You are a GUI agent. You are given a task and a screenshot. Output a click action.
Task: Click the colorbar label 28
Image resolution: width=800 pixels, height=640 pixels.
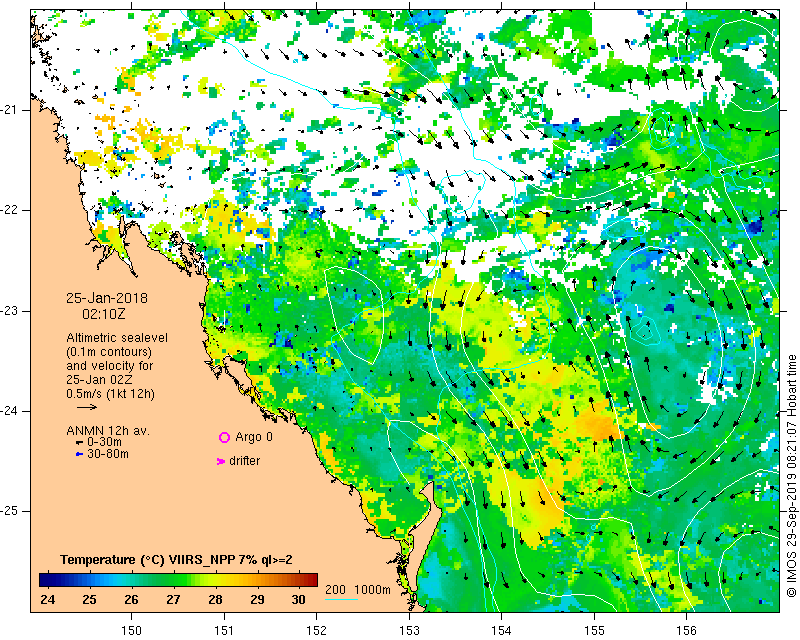click(x=215, y=599)
